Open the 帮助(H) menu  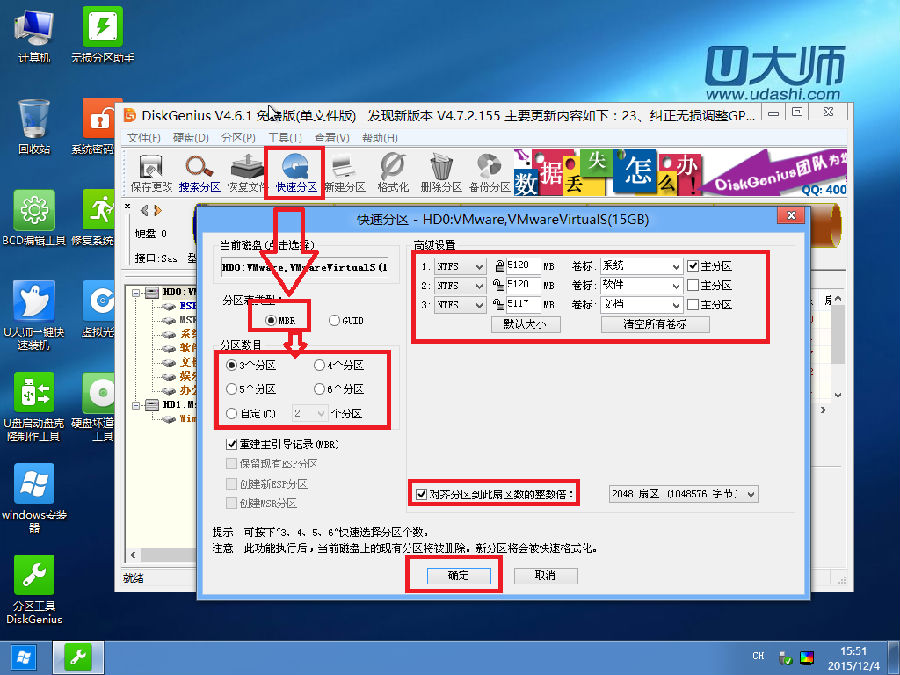(379, 138)
